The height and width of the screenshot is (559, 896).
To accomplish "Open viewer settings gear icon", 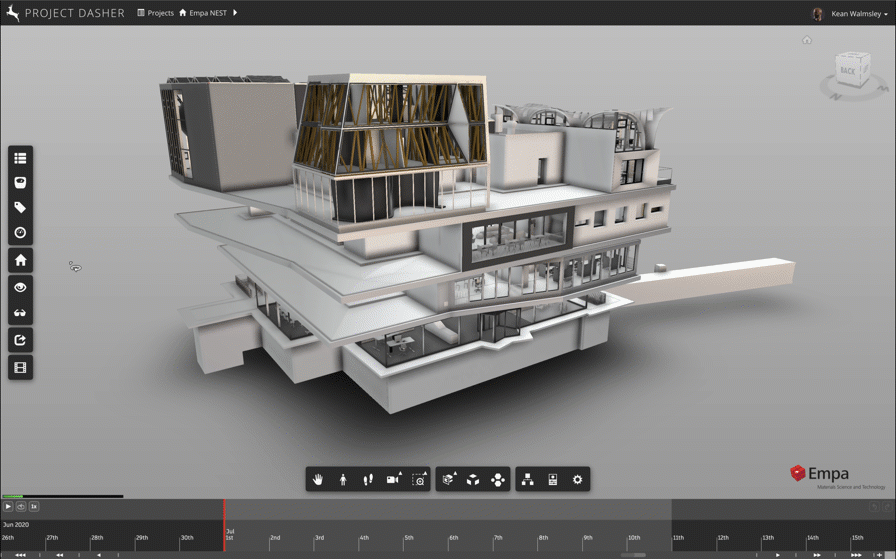I will point(577,480).
